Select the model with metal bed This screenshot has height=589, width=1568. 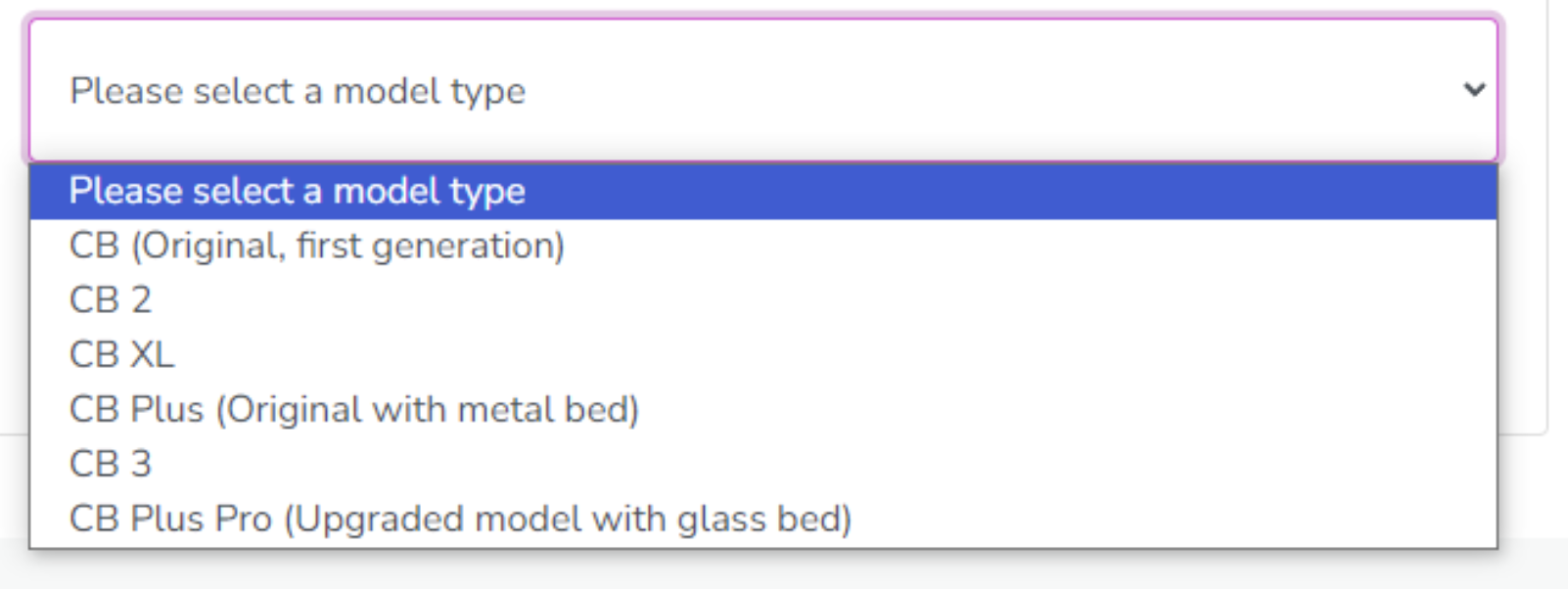point(354,409)
